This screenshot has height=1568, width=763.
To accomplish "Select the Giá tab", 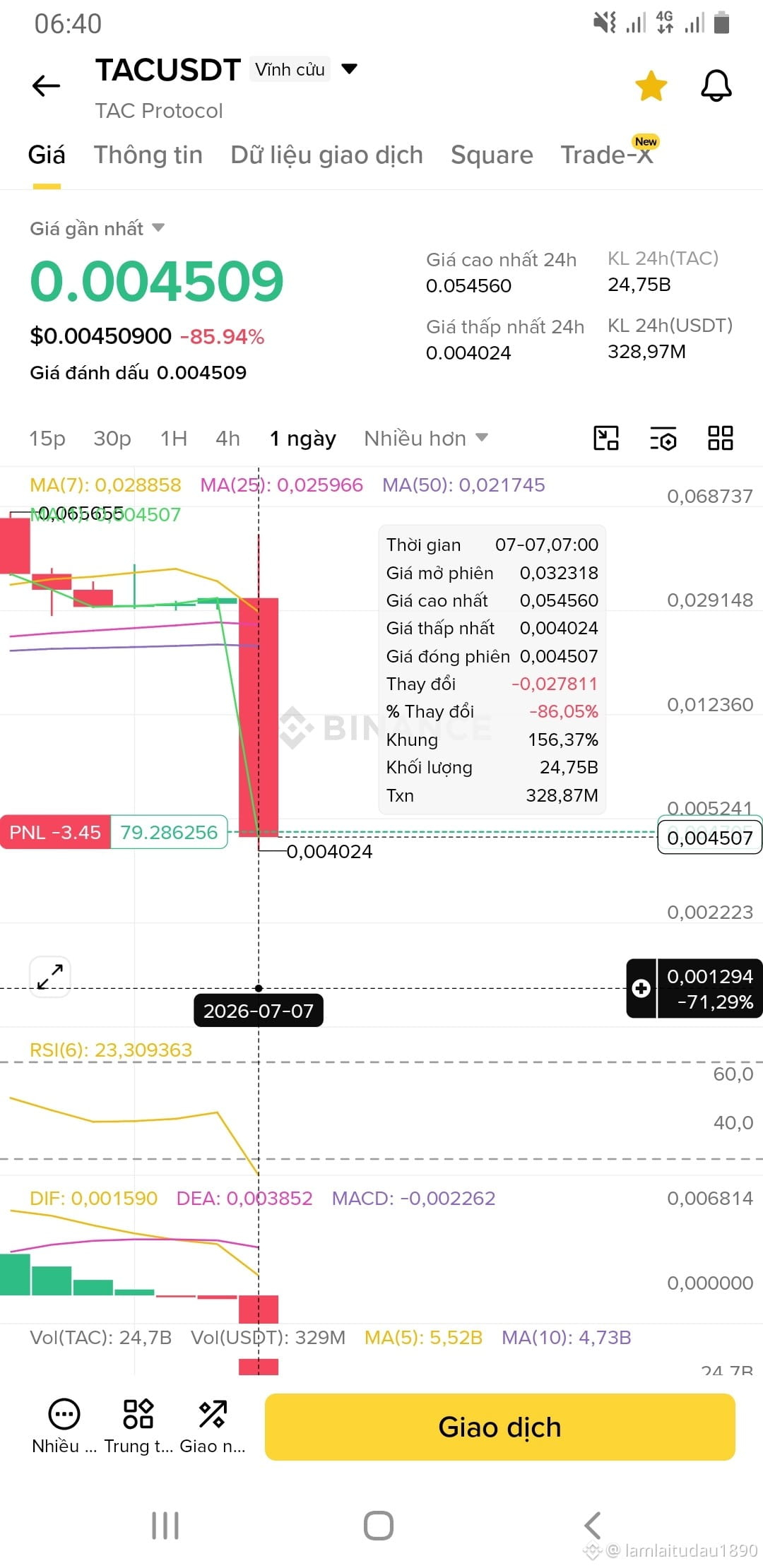I will (x=47, y=155).
